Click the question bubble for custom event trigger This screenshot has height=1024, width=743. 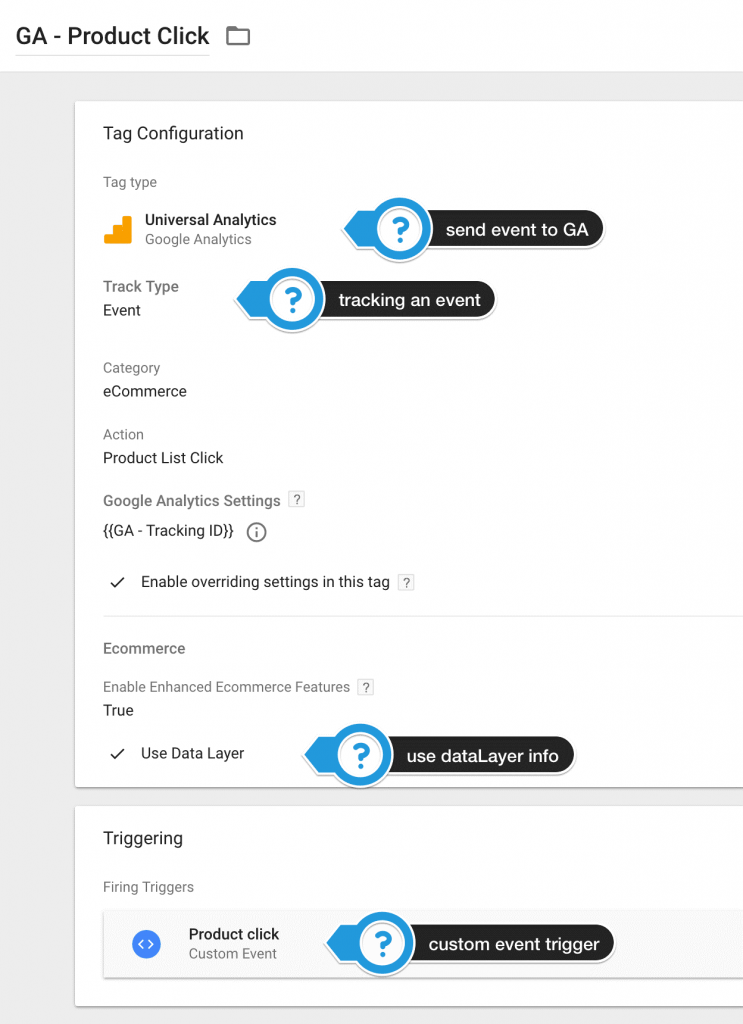coord(383,943)
